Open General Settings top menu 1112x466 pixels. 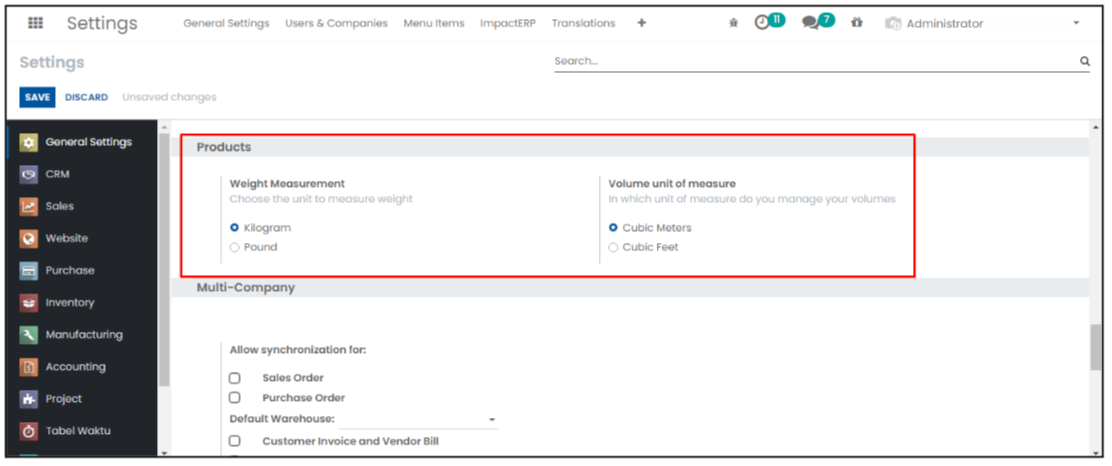[226, 23]
